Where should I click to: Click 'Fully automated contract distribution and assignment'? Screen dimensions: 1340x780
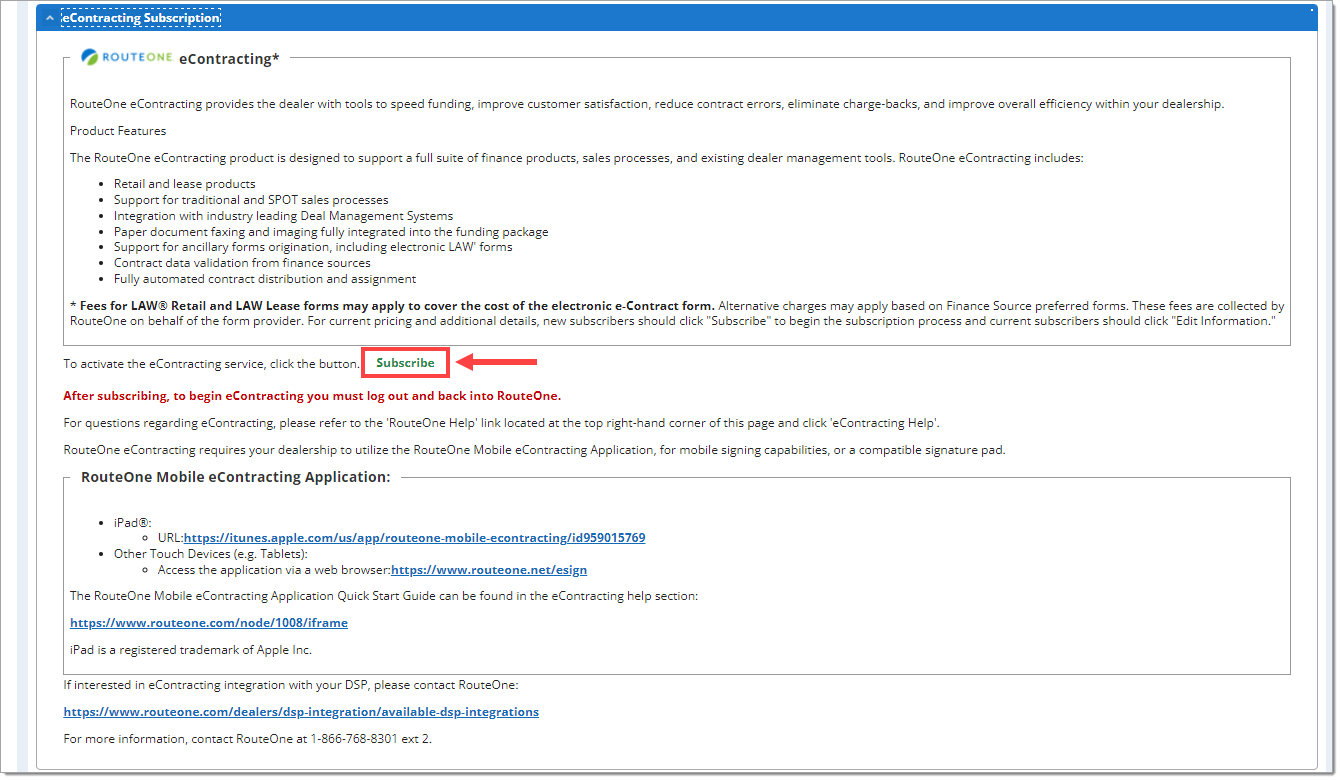(265, 279)
